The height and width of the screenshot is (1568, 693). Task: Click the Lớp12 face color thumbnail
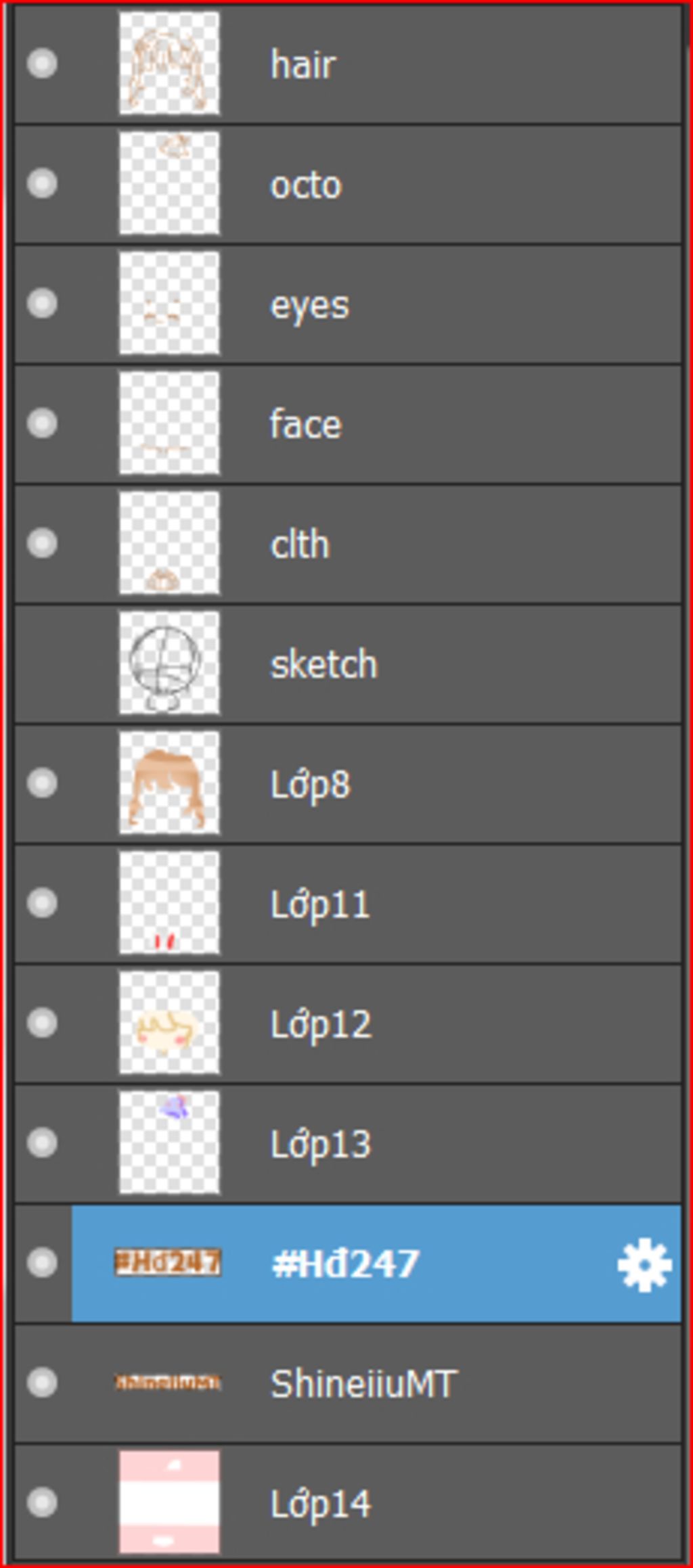pyautogui.click(x=169, y=1023)
